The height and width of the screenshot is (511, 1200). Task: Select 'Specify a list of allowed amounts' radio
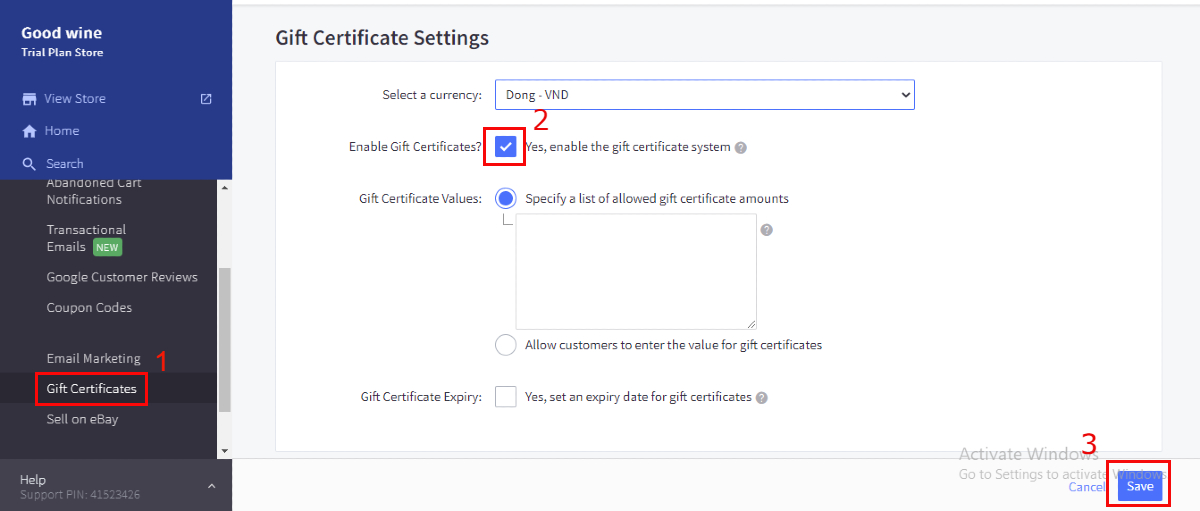(506, 198)
